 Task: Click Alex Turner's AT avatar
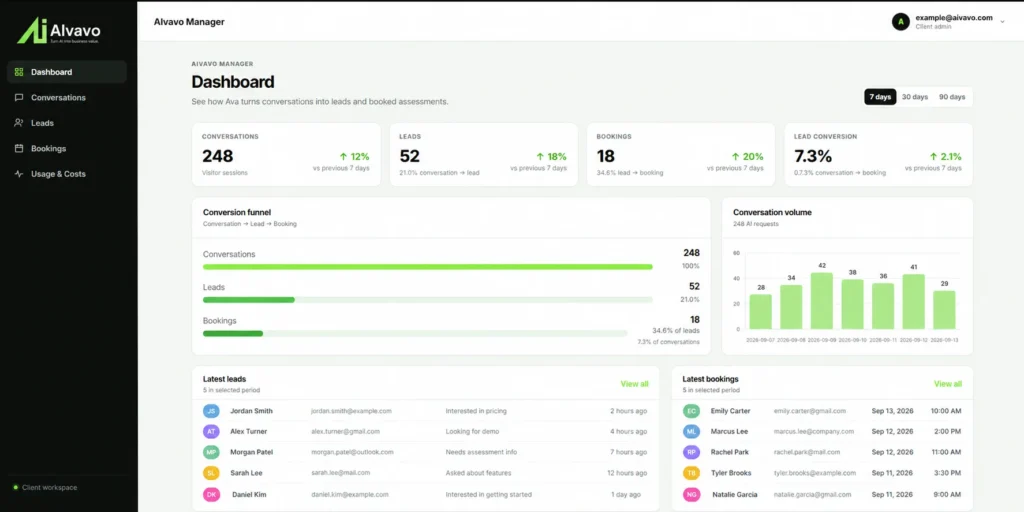(x=210, y=432)
